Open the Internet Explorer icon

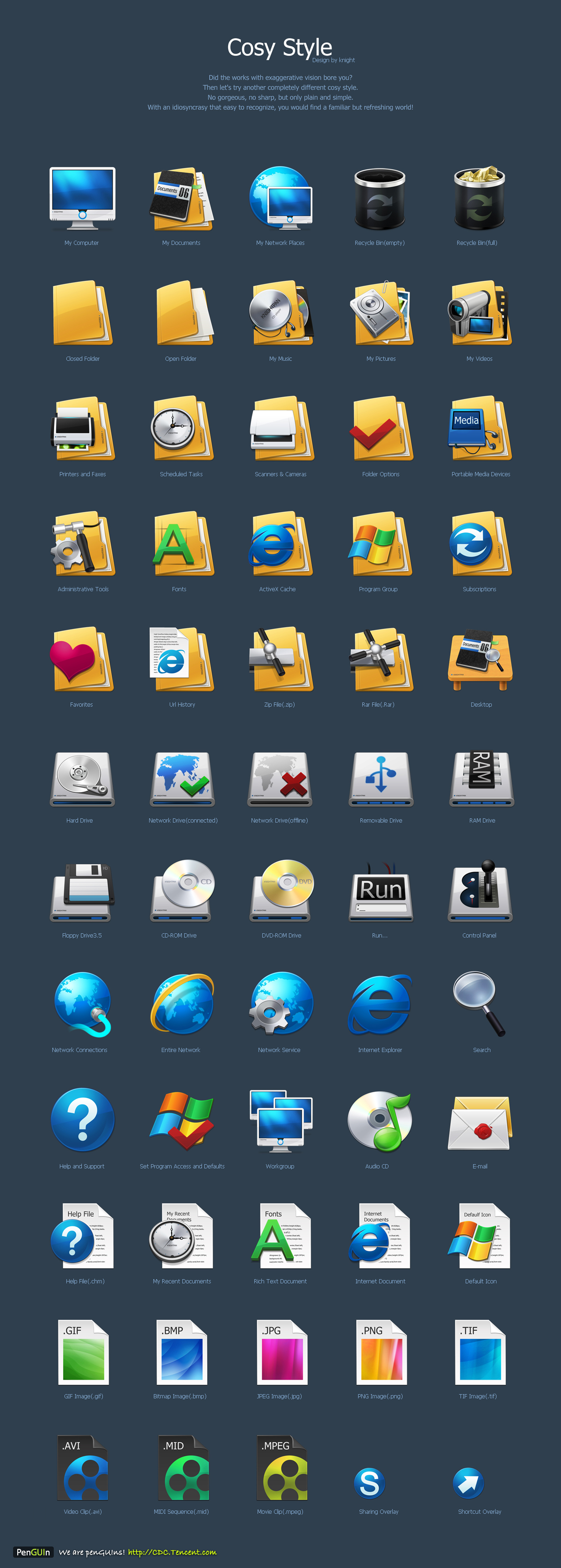pyautogui.click(x=380, y=1004)
